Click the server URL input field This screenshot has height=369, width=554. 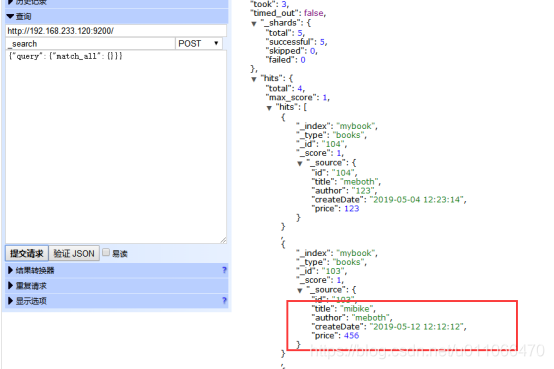[x=116, y=31]
